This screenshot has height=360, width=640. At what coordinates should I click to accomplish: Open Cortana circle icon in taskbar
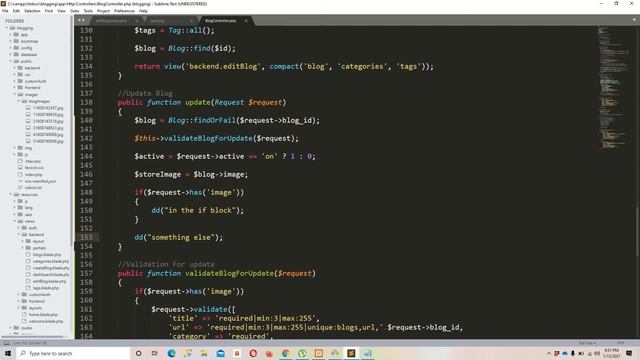(x=138, y=353)
